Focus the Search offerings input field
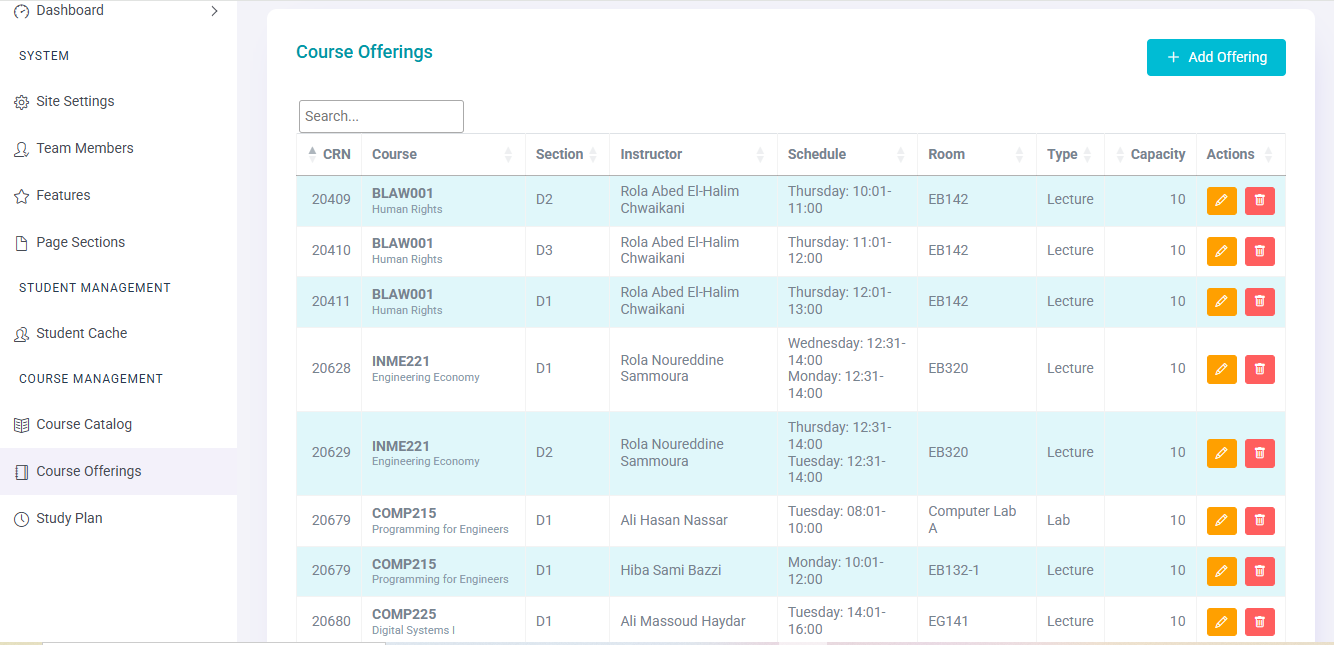The image size is (1334, 645). 381,116
